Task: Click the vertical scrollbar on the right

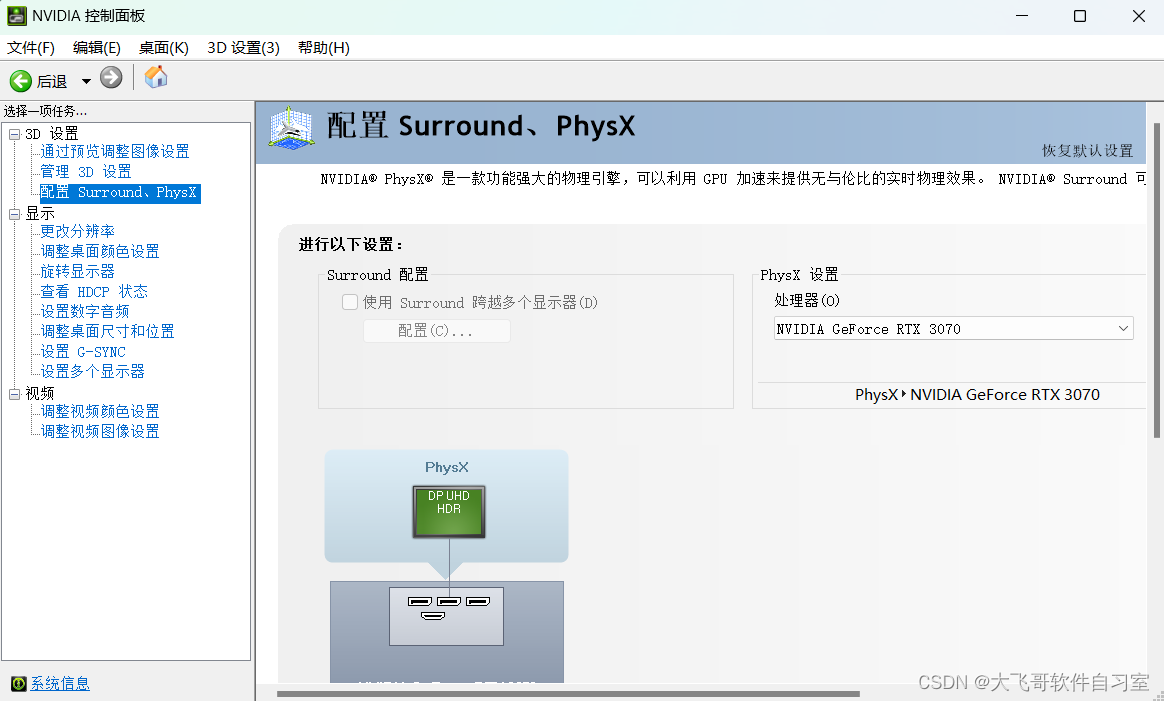Action: [x=1157, y=281]
